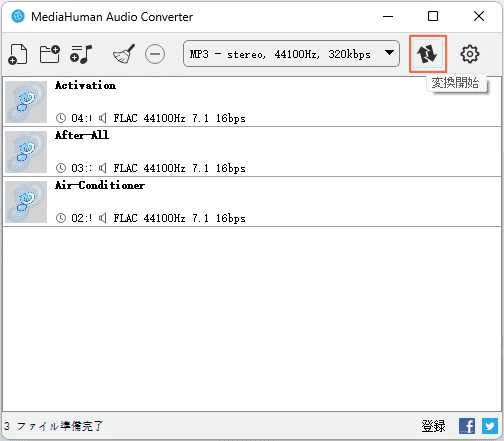
Task: Open the music-note playlist import icon
Action: (x=81, y=54)
